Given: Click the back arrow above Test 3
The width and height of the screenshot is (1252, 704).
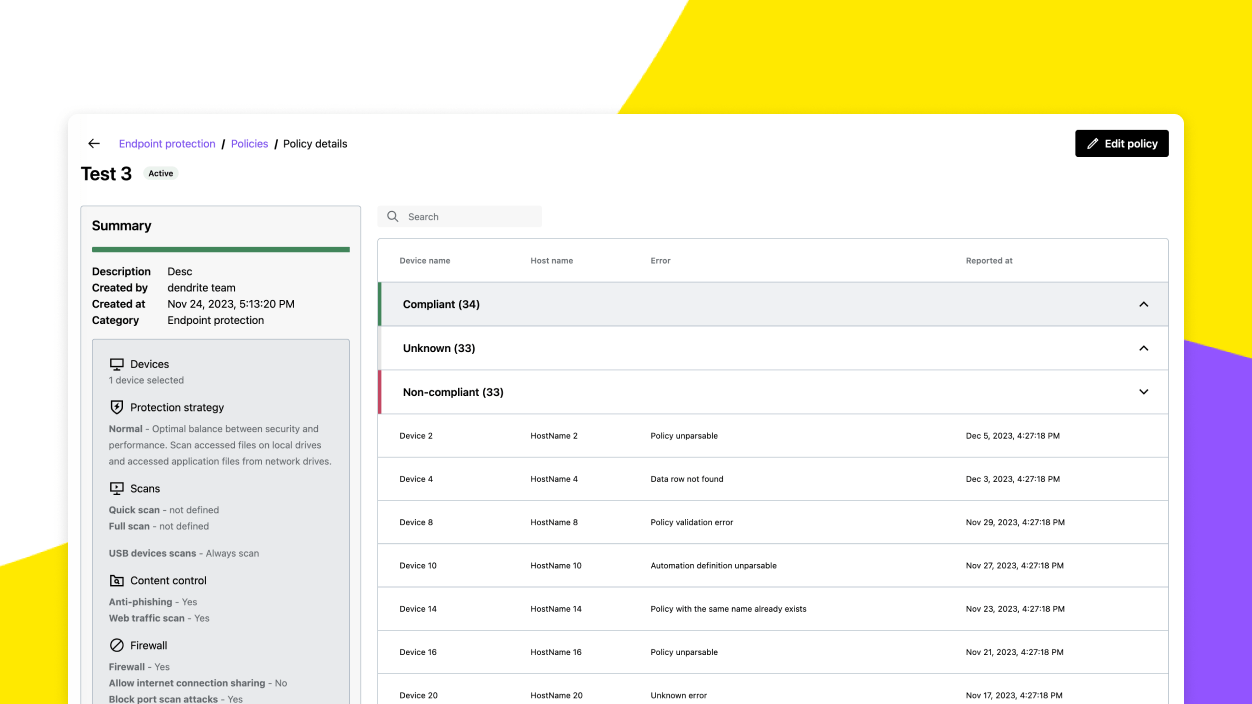Looking at the screenshot, I should click(x=93, y=143).
